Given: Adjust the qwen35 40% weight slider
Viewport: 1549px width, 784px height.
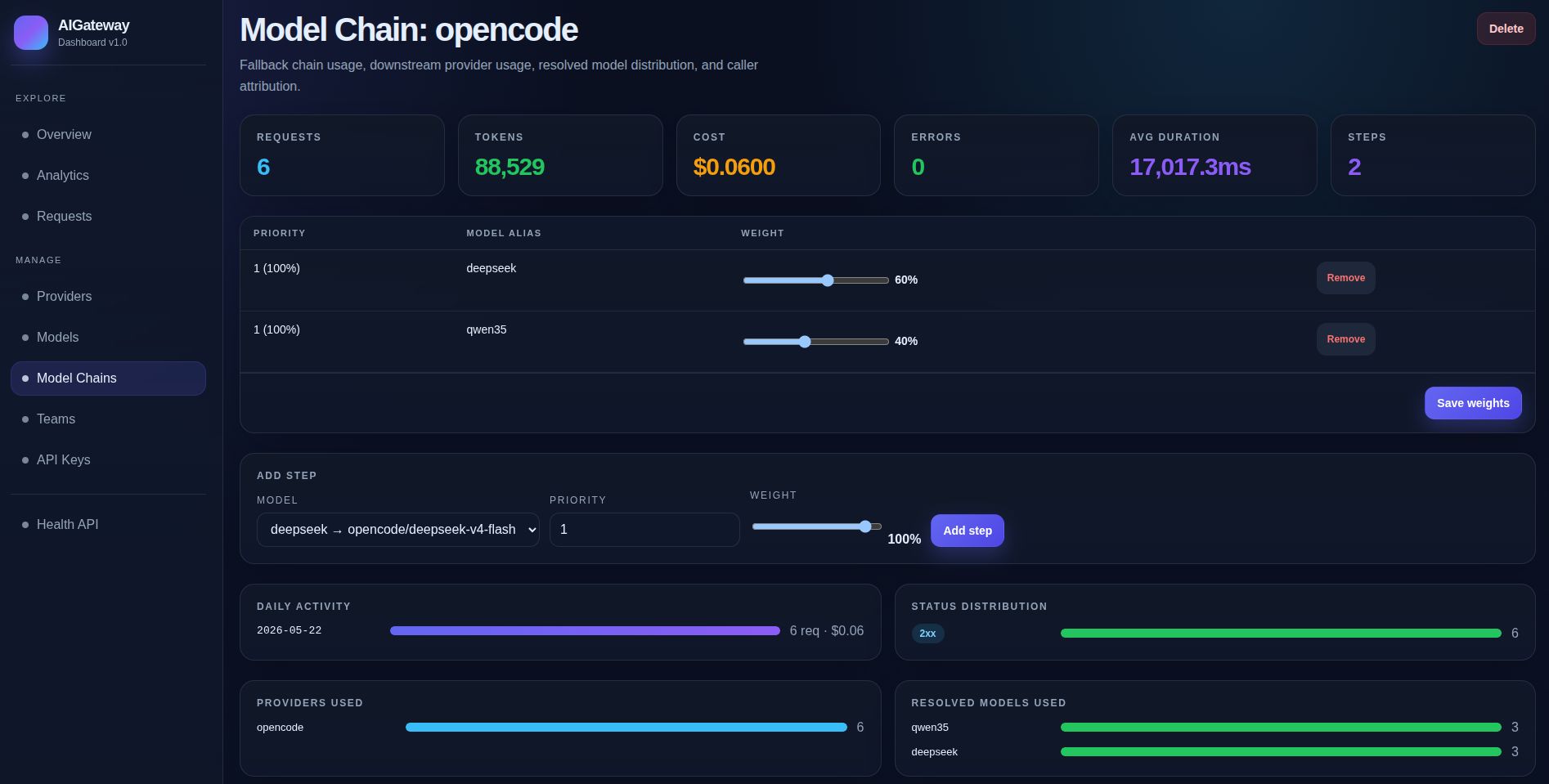Looking at the screenshot, I should tap(815, 342).
